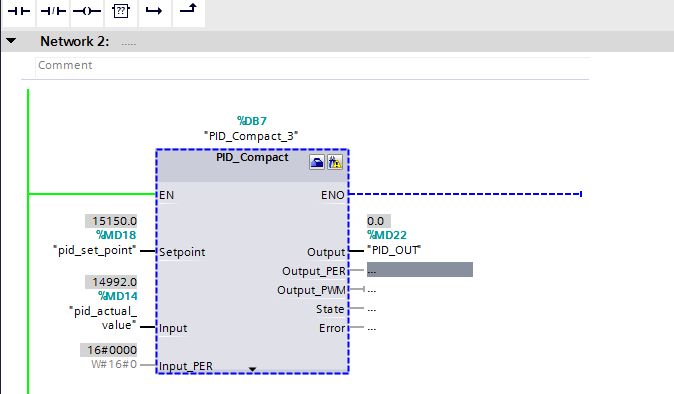Screen dimensions: 674x394
Task: Click the "pid_actual_value" input operand
Action: [103, 318]
